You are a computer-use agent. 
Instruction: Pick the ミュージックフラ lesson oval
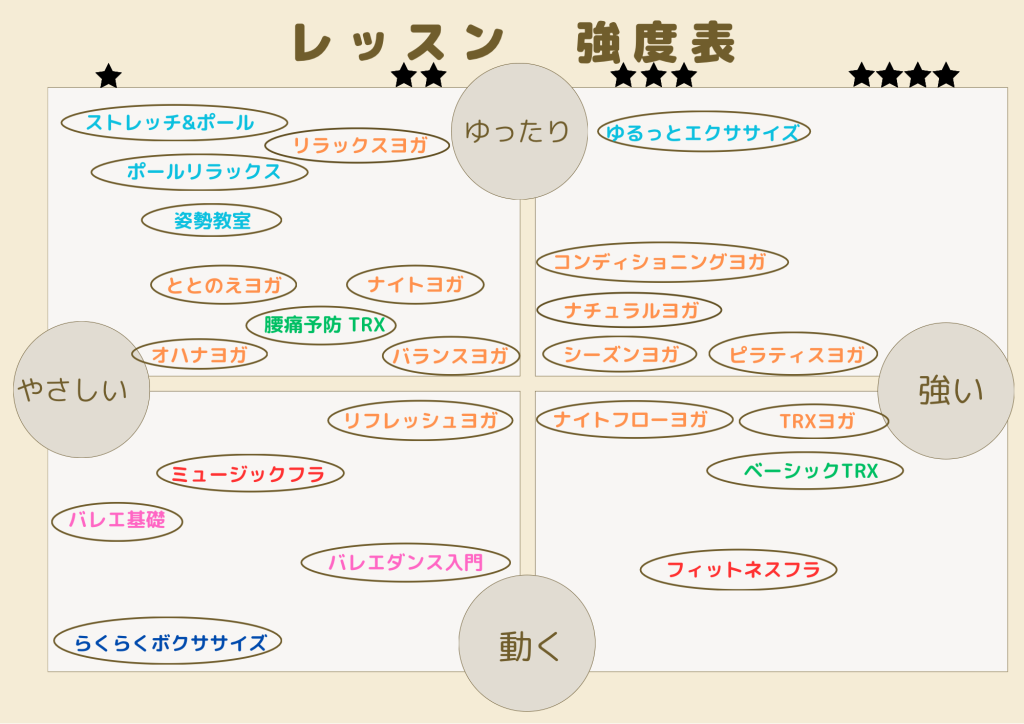(250, 474)
